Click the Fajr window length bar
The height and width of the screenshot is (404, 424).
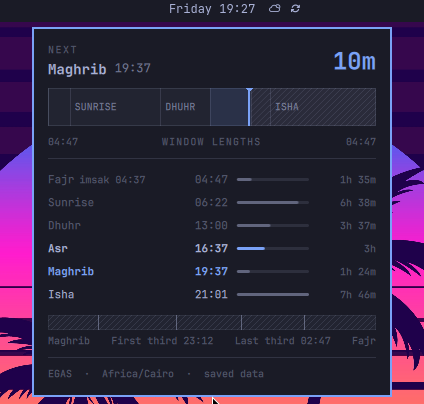point(273,180)
